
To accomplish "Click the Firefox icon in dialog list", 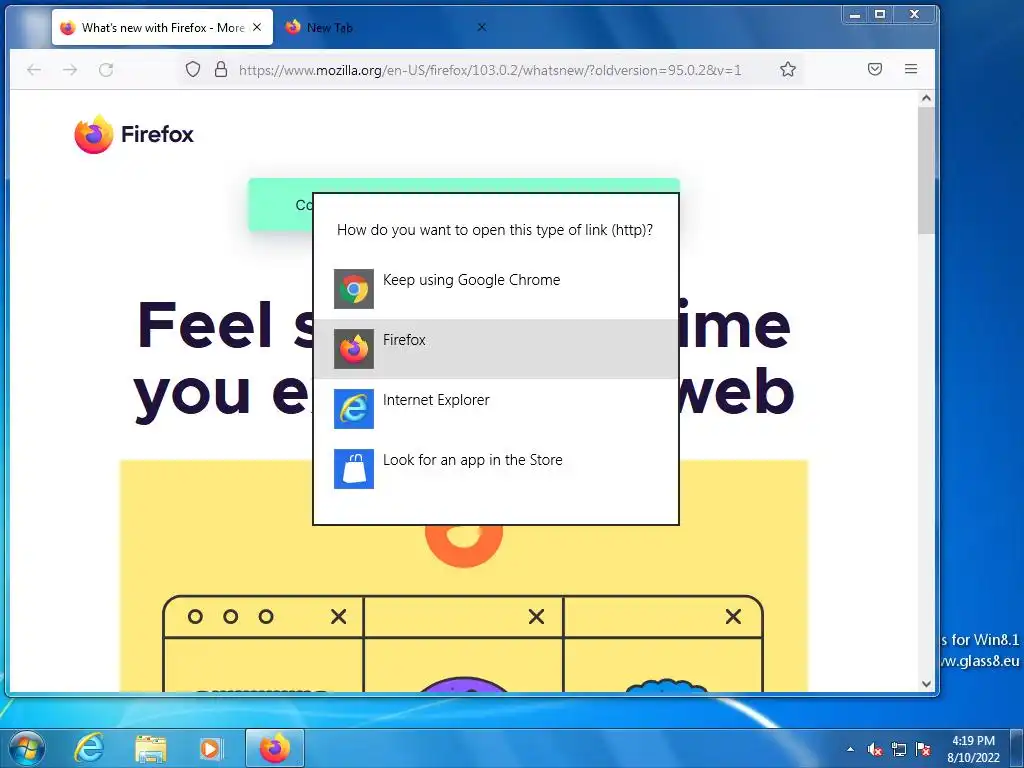I will [x=354, y=349].
